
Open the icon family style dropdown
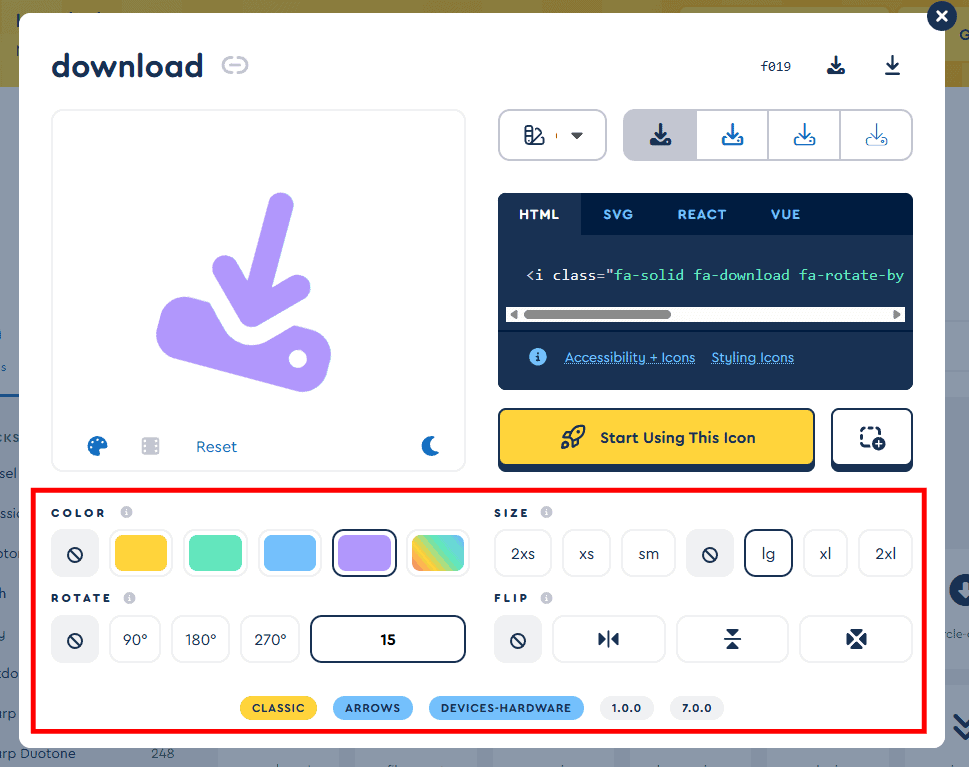(552, 135)
